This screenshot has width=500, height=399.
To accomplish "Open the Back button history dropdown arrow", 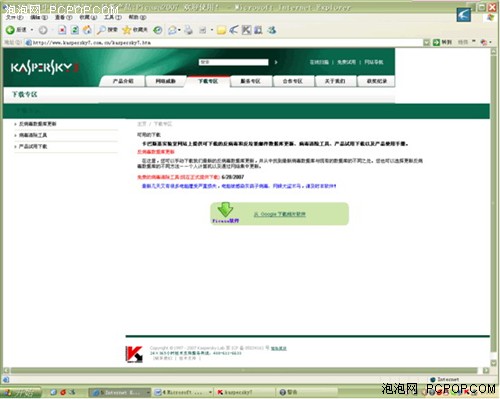I will [x=32, y=30].
